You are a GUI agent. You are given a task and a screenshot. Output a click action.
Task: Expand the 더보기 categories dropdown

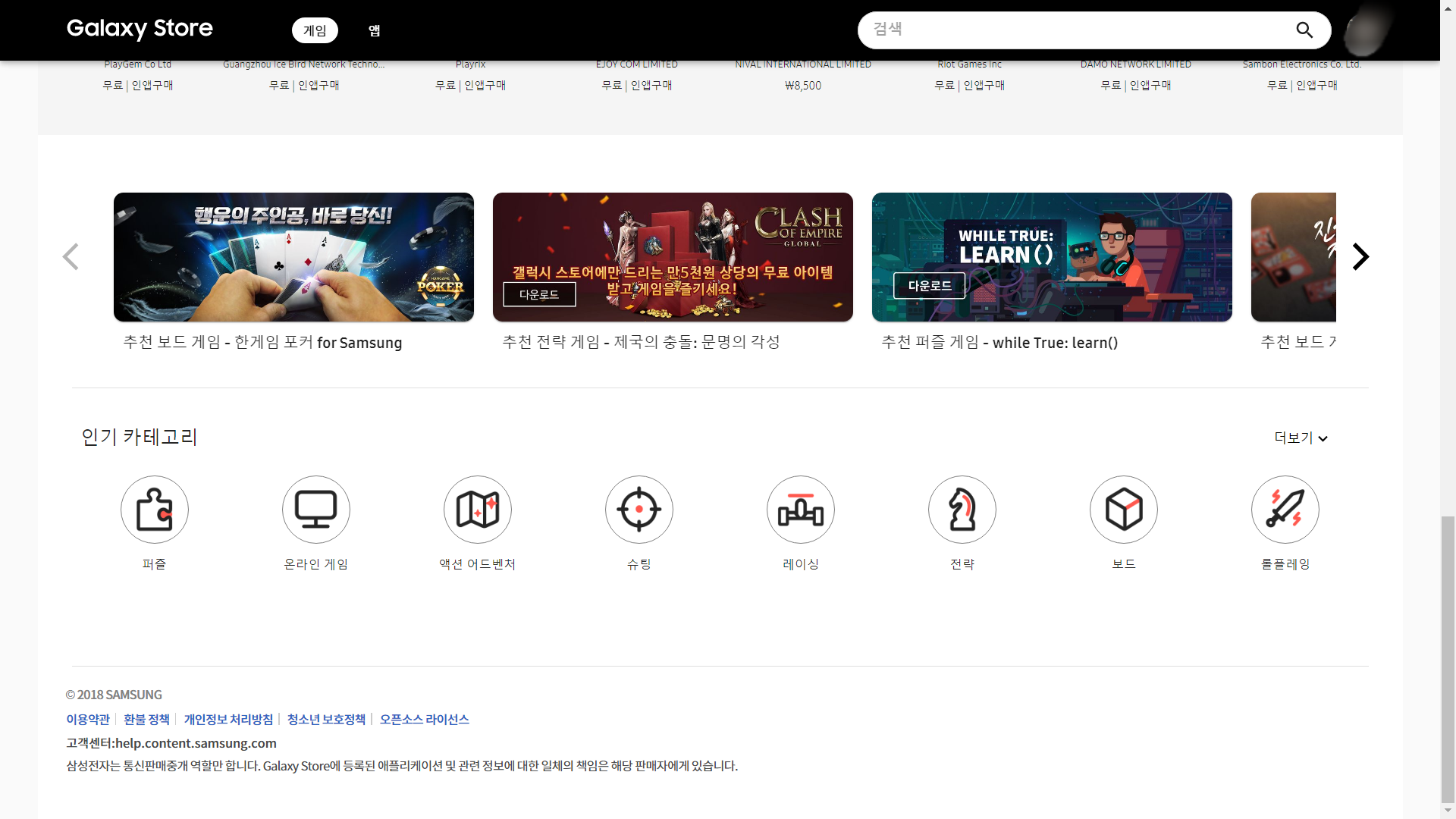click(1301, 438)
